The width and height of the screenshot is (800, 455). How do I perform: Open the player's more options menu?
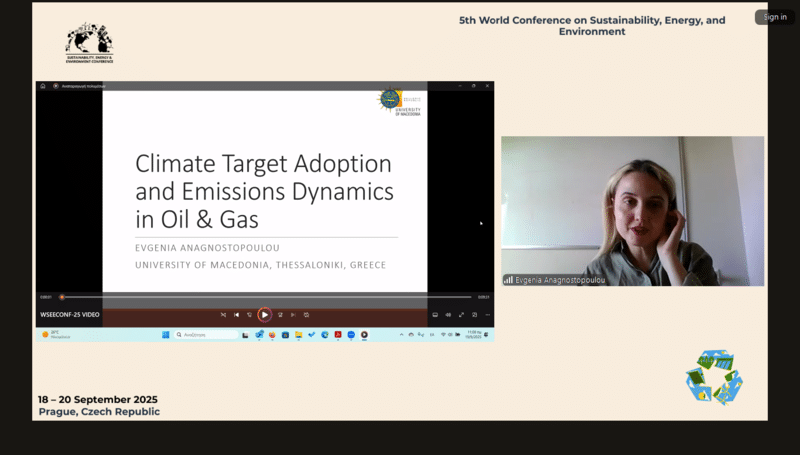[487, 315]
